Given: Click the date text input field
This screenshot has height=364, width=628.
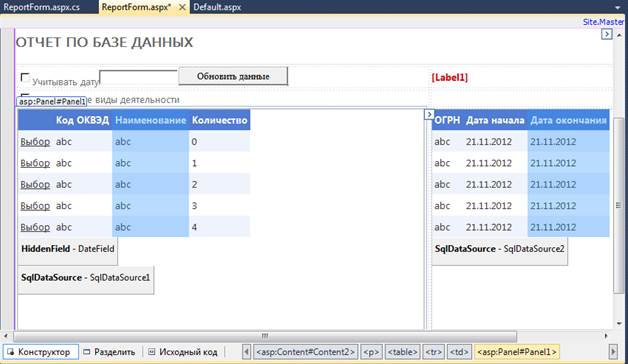Looking at the screenshot, I should (x=138, y=77).
